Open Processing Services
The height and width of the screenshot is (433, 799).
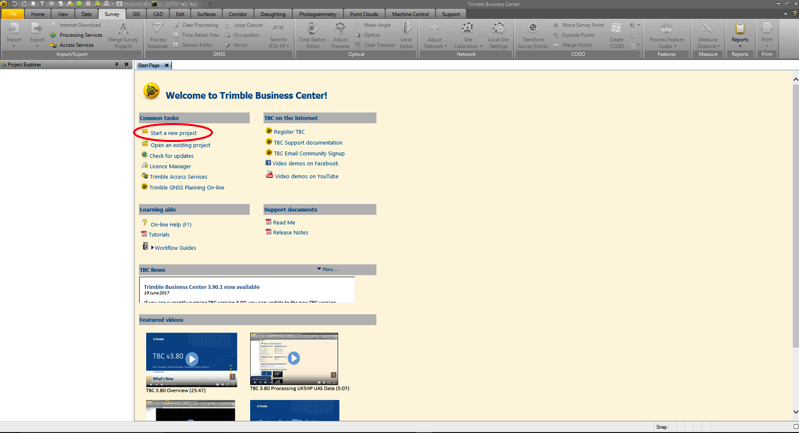pyautogui.click(x=76, y=35)
